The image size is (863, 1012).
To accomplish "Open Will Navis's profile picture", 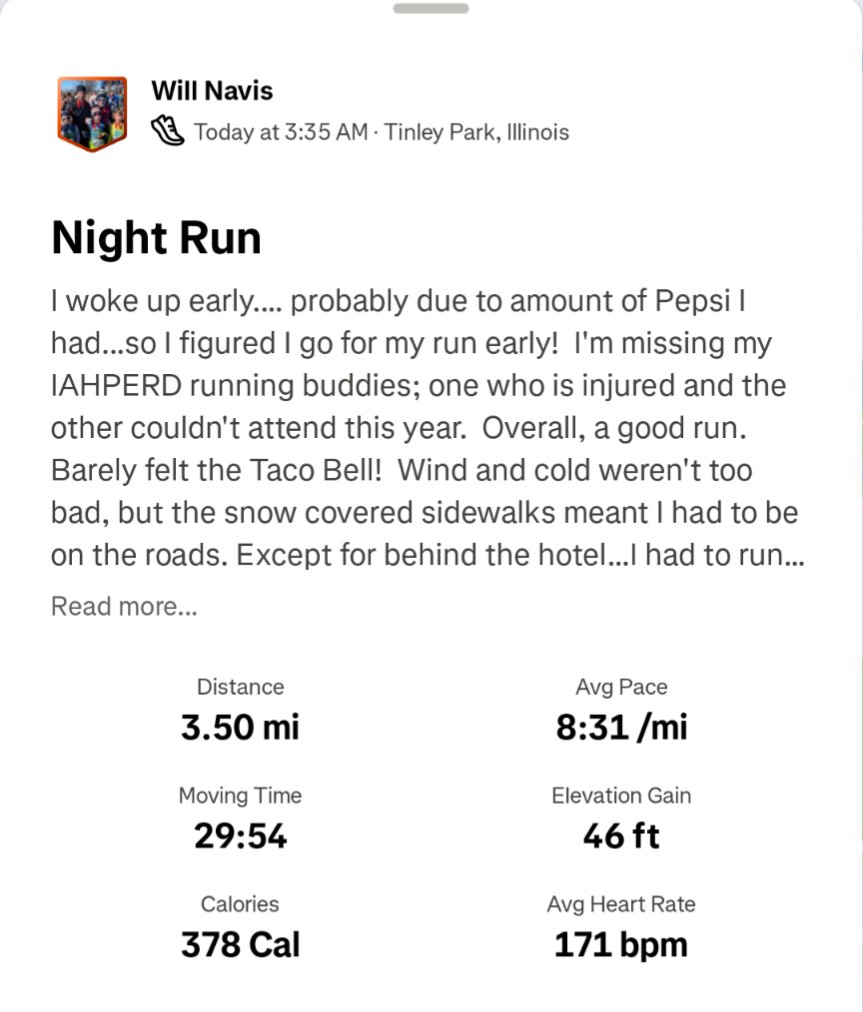I will click(x=92, y=113).
